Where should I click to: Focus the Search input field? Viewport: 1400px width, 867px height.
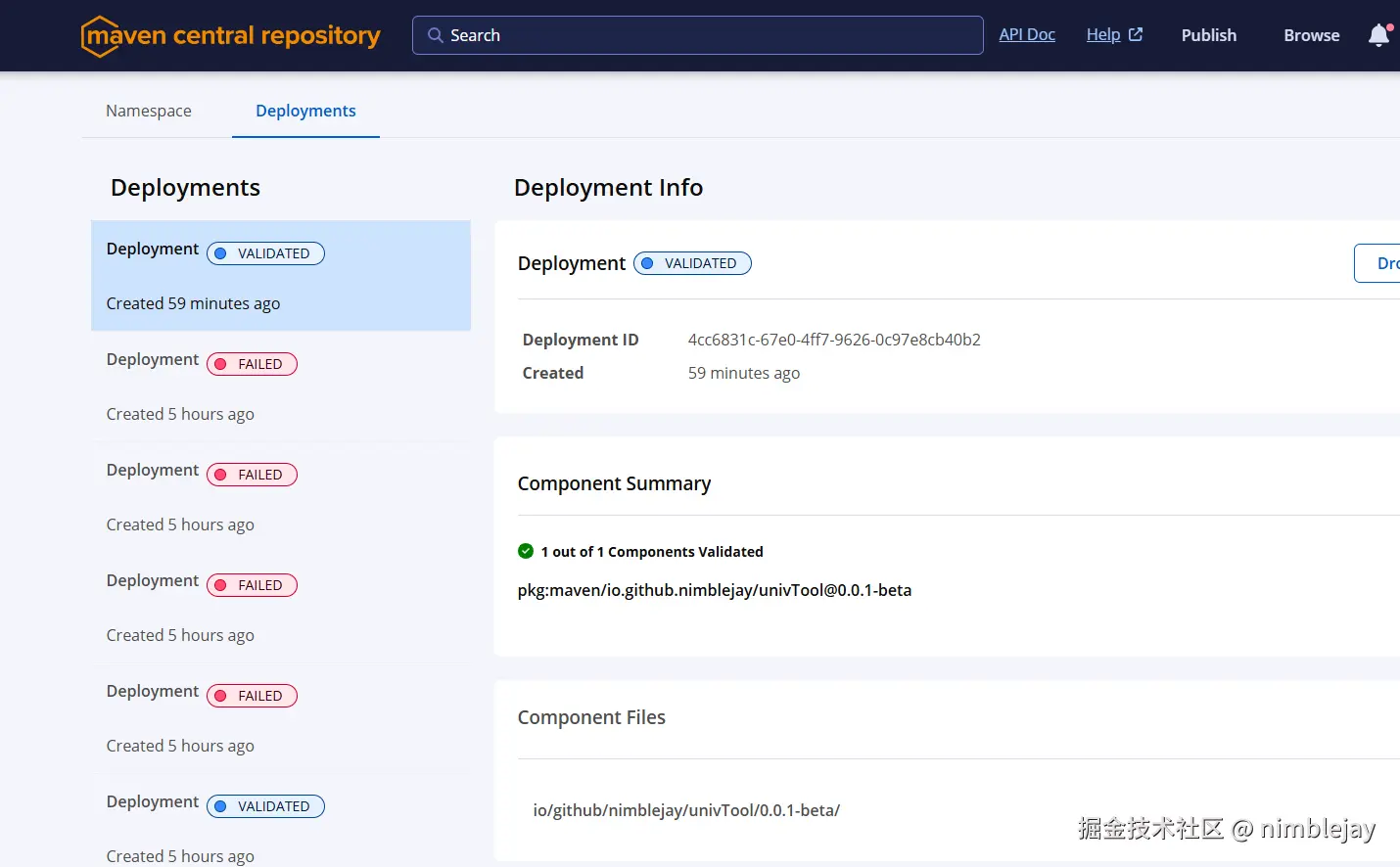[698, 35]
